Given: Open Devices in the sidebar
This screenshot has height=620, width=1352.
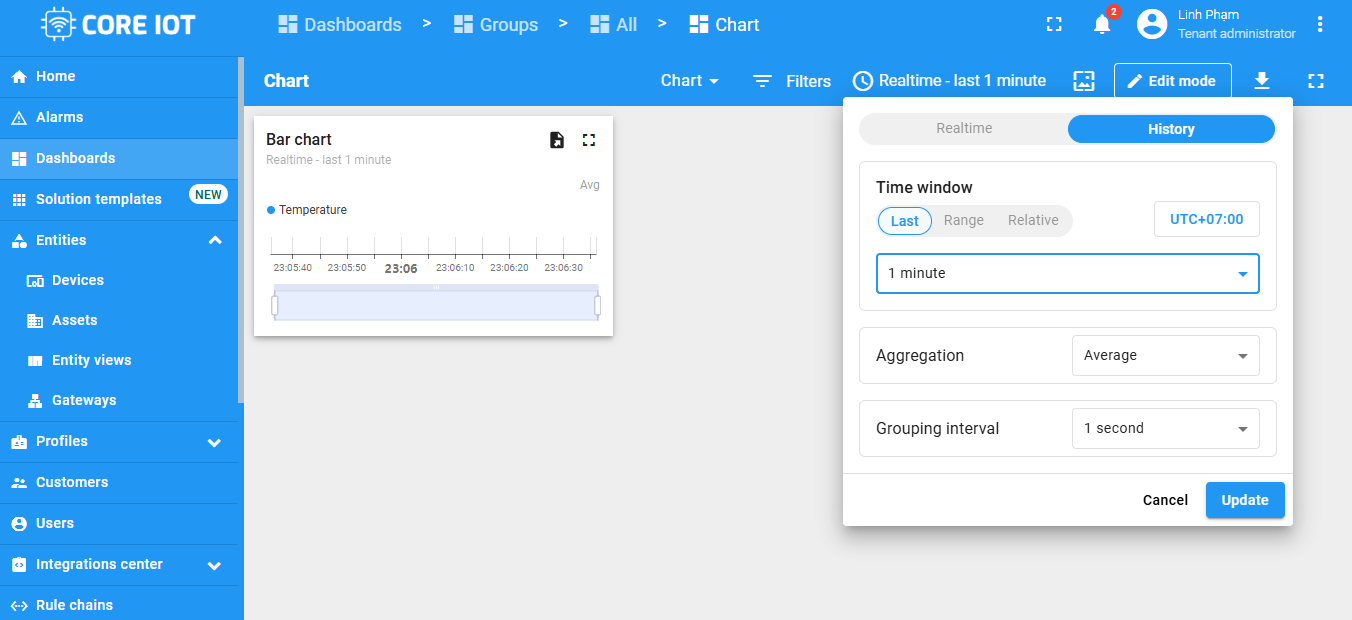Looking at the screenshot, I should click(78, 280).
